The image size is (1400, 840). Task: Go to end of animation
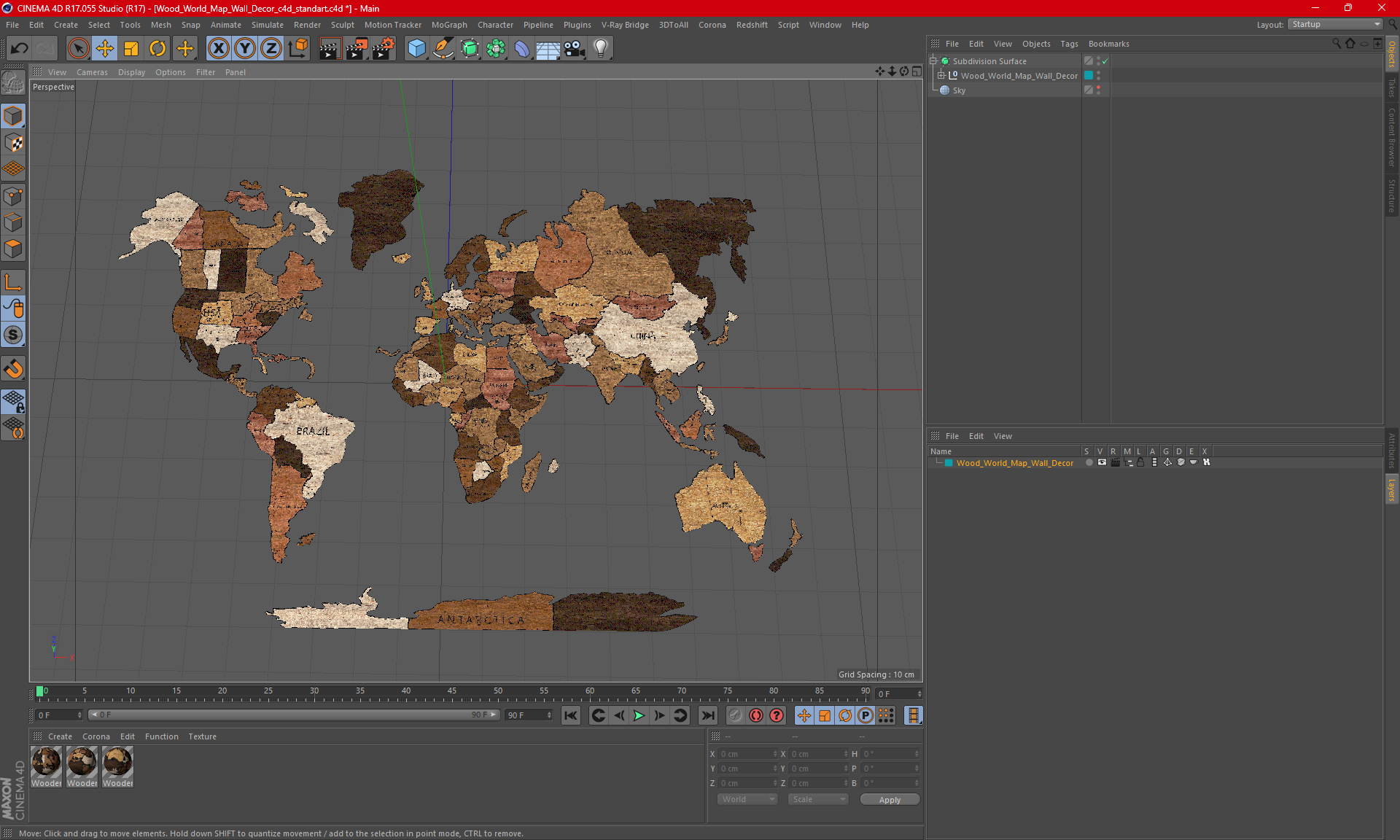point(707,715)
